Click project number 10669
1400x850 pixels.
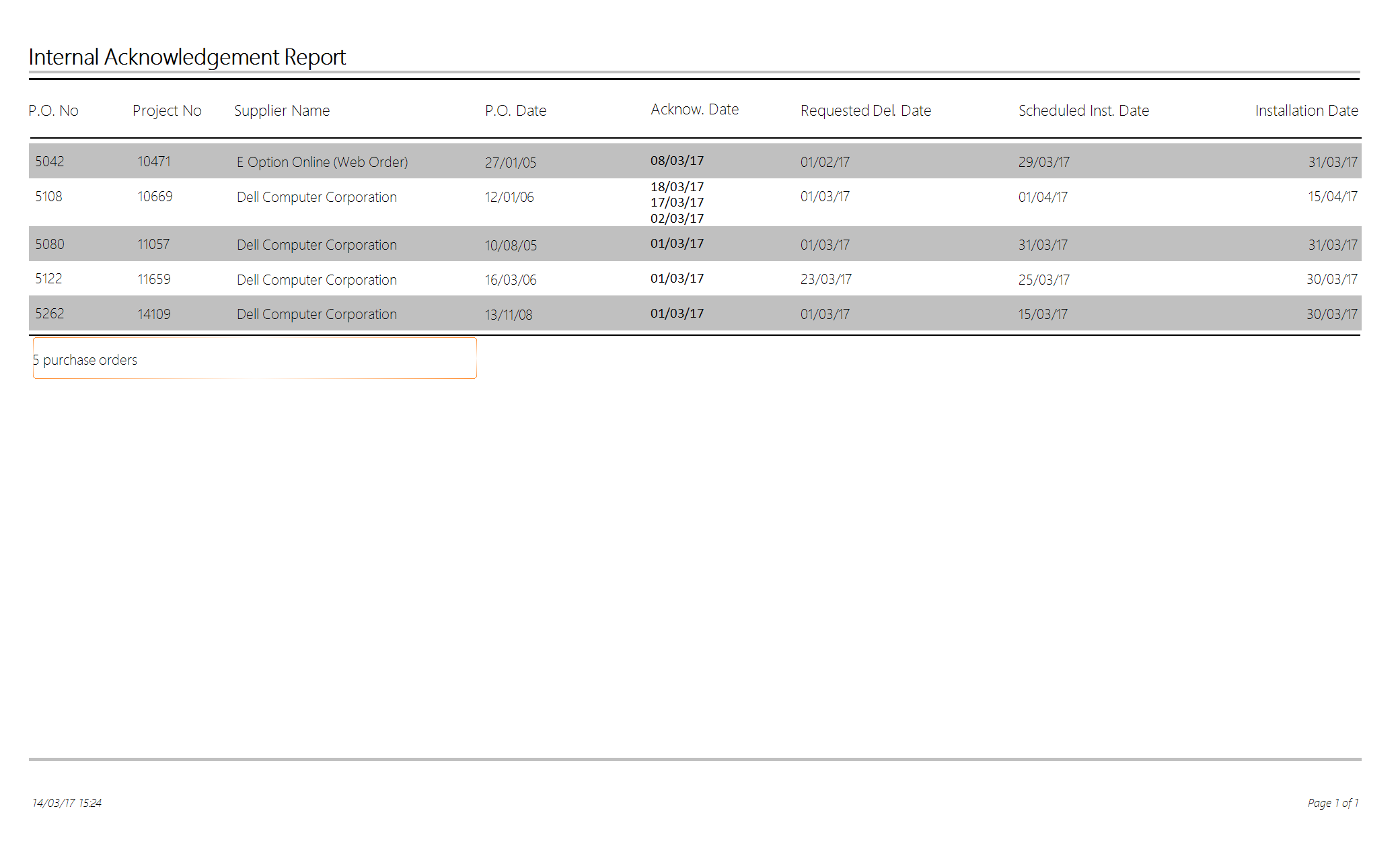[x=155, y=197]
